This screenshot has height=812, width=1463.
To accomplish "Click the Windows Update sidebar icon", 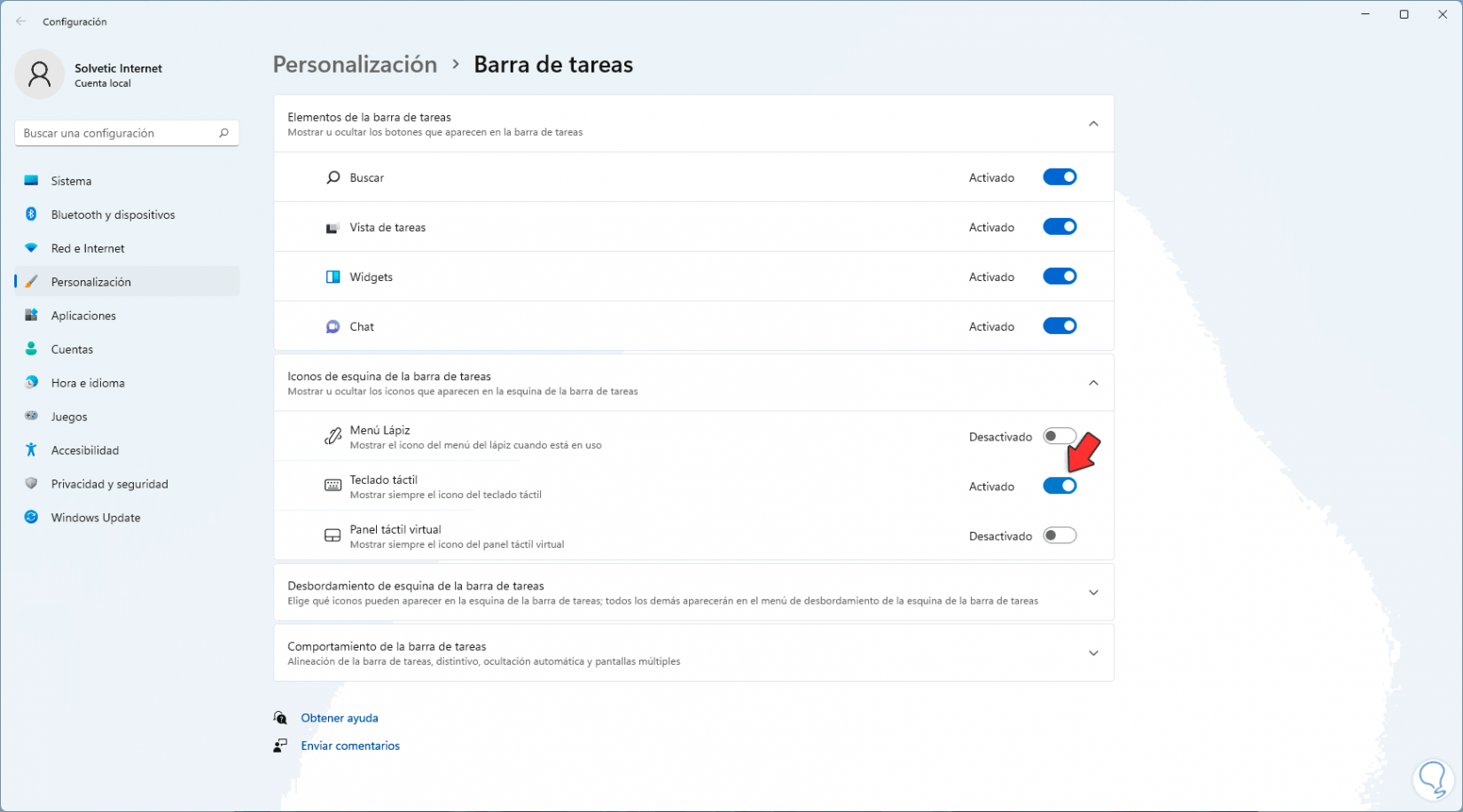I will (x=31, y=518).
